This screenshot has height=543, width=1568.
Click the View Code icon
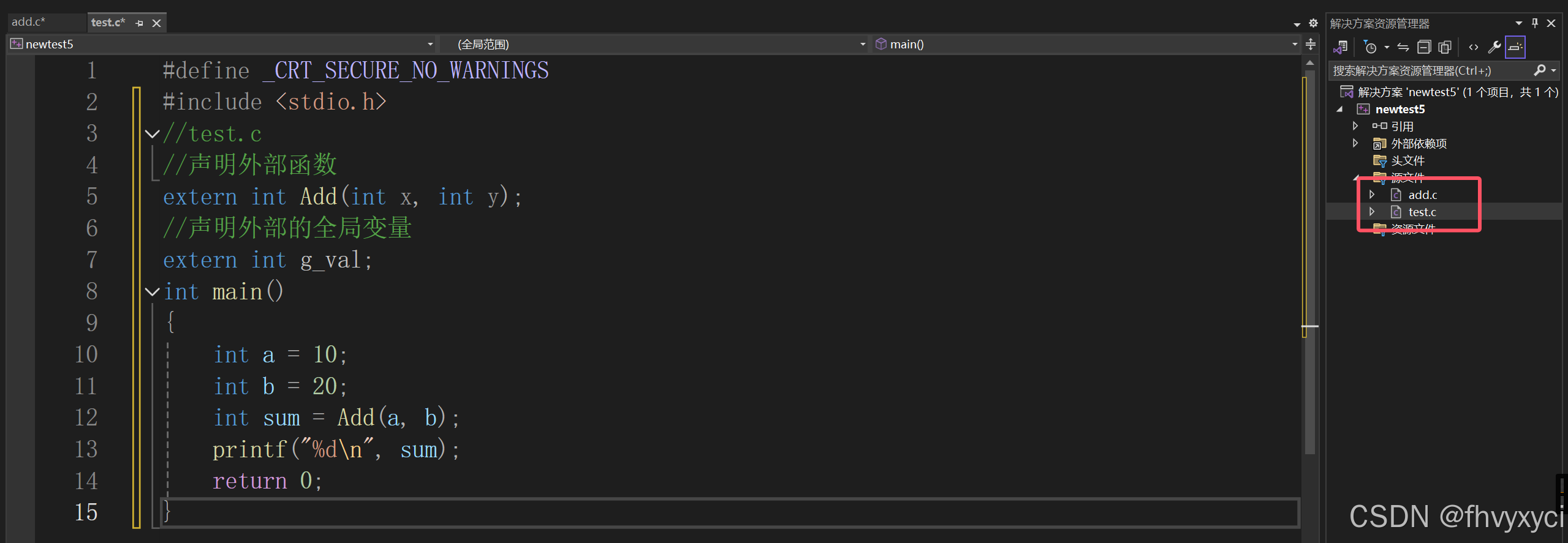coord(1474,47)
